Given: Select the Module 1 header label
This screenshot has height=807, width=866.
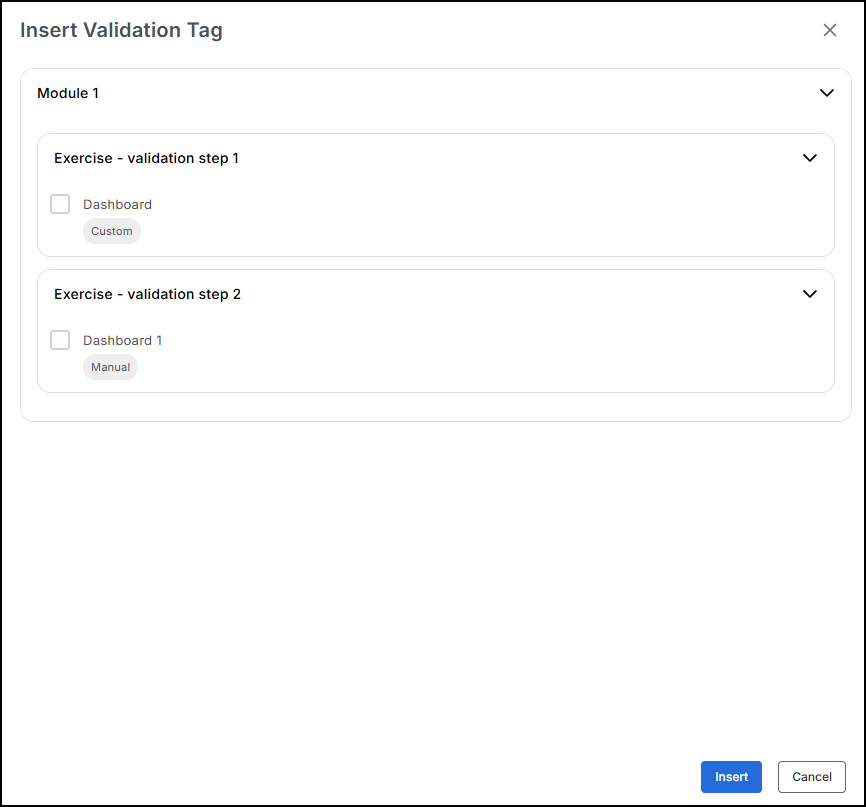Looking at the screenshot, I should tap(68, 93).
